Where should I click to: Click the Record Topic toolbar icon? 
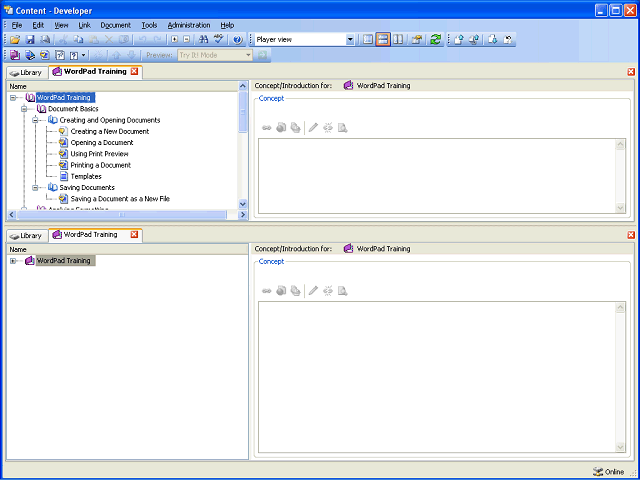[x=45, y=55]
